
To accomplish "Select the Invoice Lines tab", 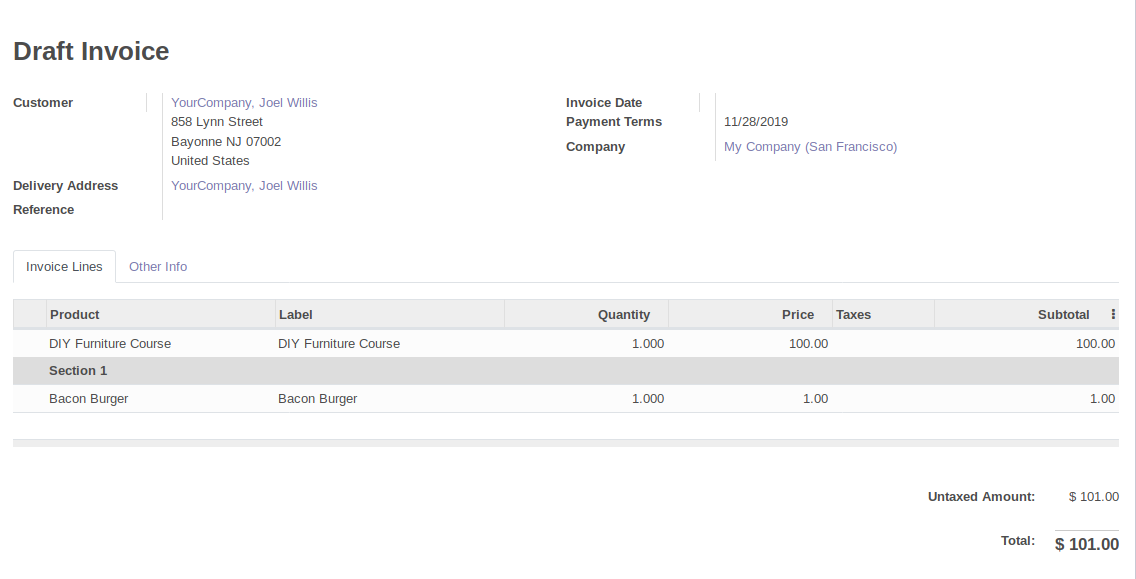I will [63, 266].
